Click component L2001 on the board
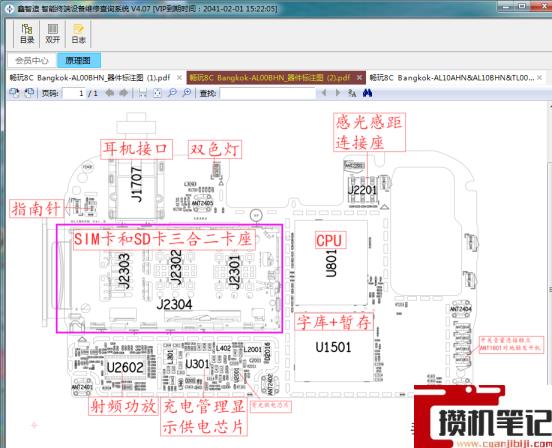 pyautogui.click(x=252, y=349)
